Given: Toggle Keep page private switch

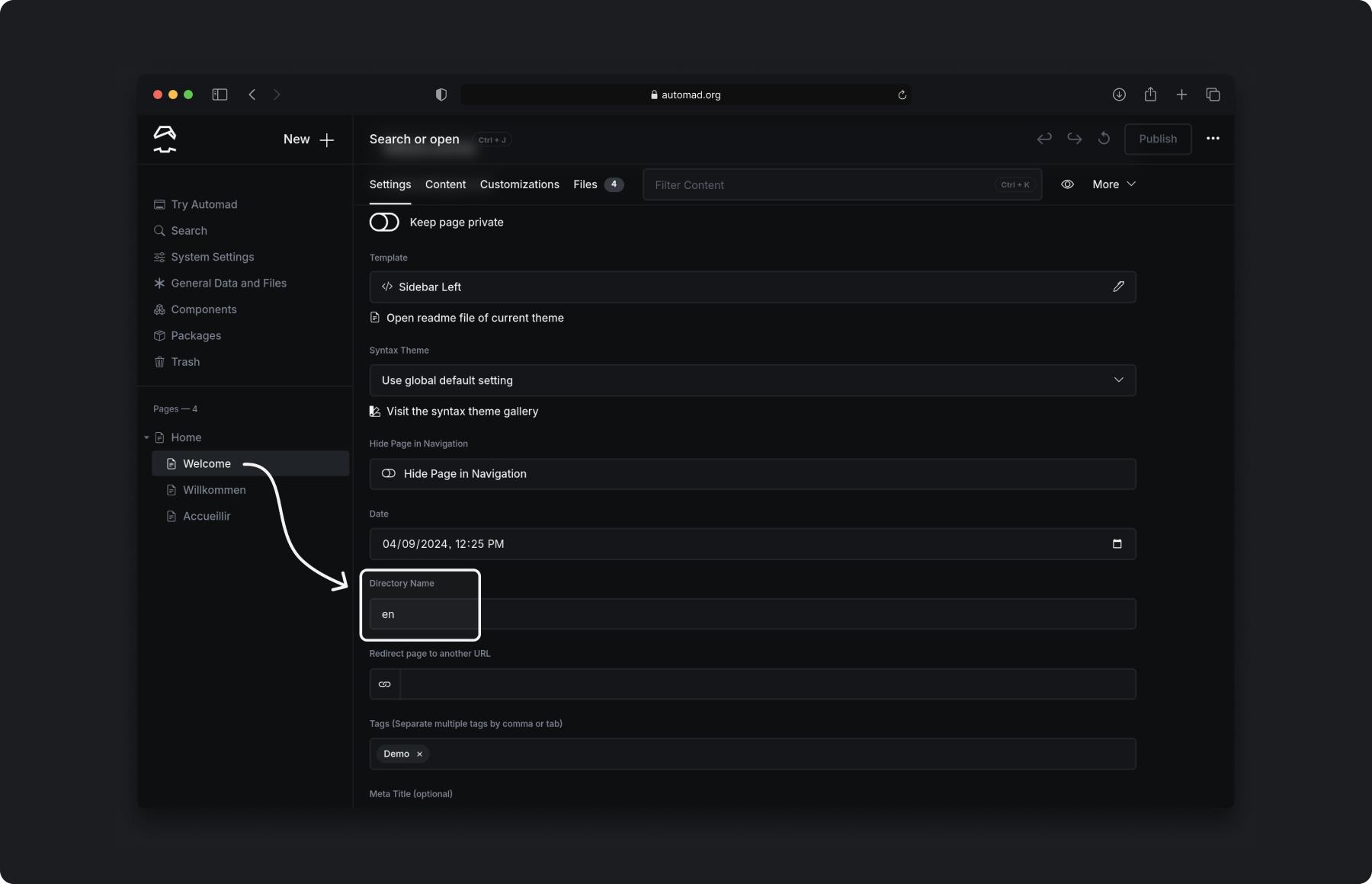Looking at the screenshot, I should (x=384, y=223).
